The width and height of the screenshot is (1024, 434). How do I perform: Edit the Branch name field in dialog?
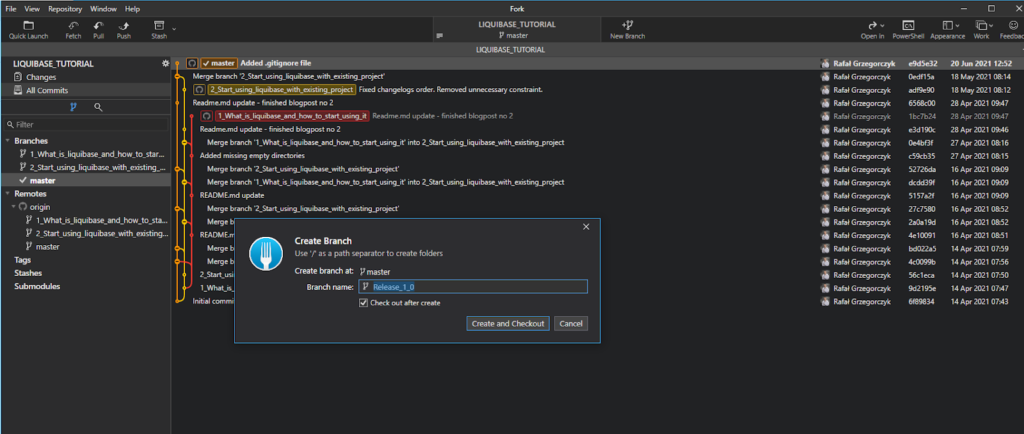tap(472, 287)
